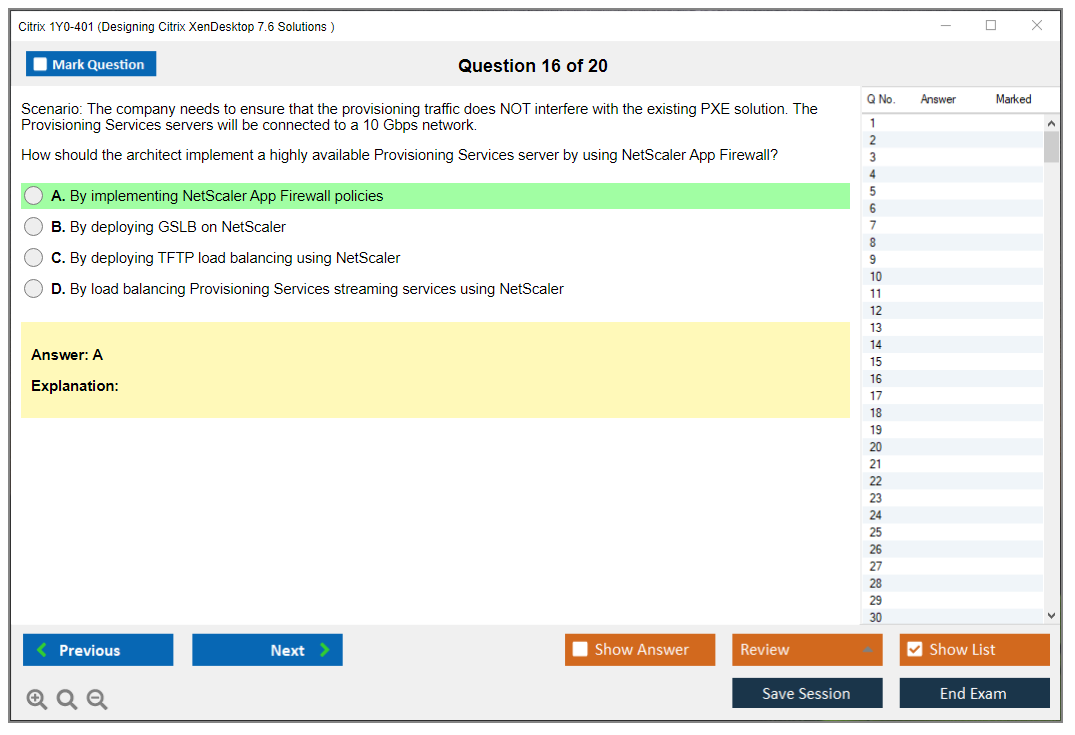Uncheck the Show List checkbox
Screen dimensions: 1075x735
914,650
